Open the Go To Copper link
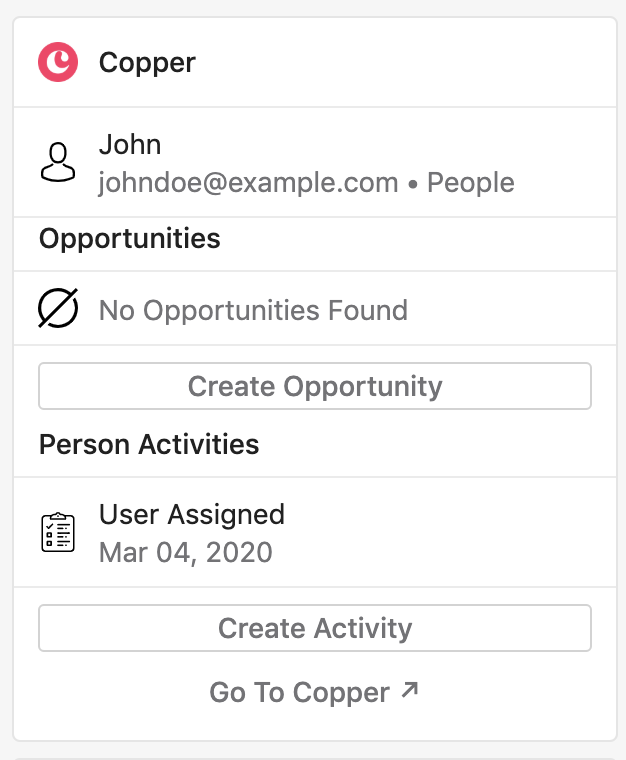 (x=314, y=692)
